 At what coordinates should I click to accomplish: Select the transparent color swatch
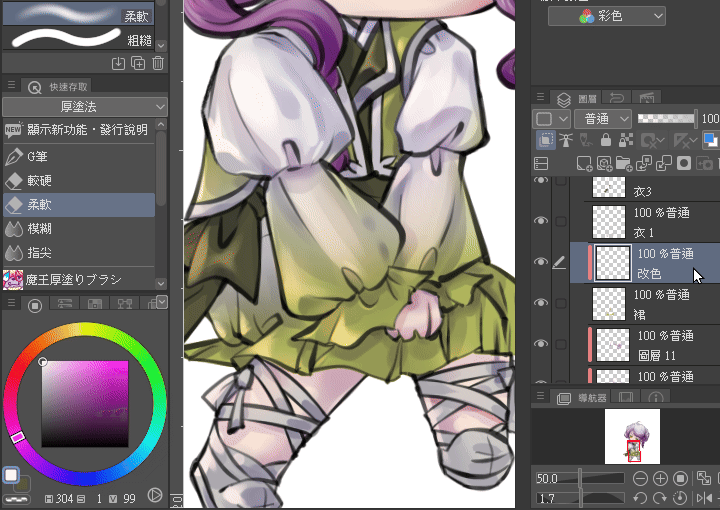(17, 499)
